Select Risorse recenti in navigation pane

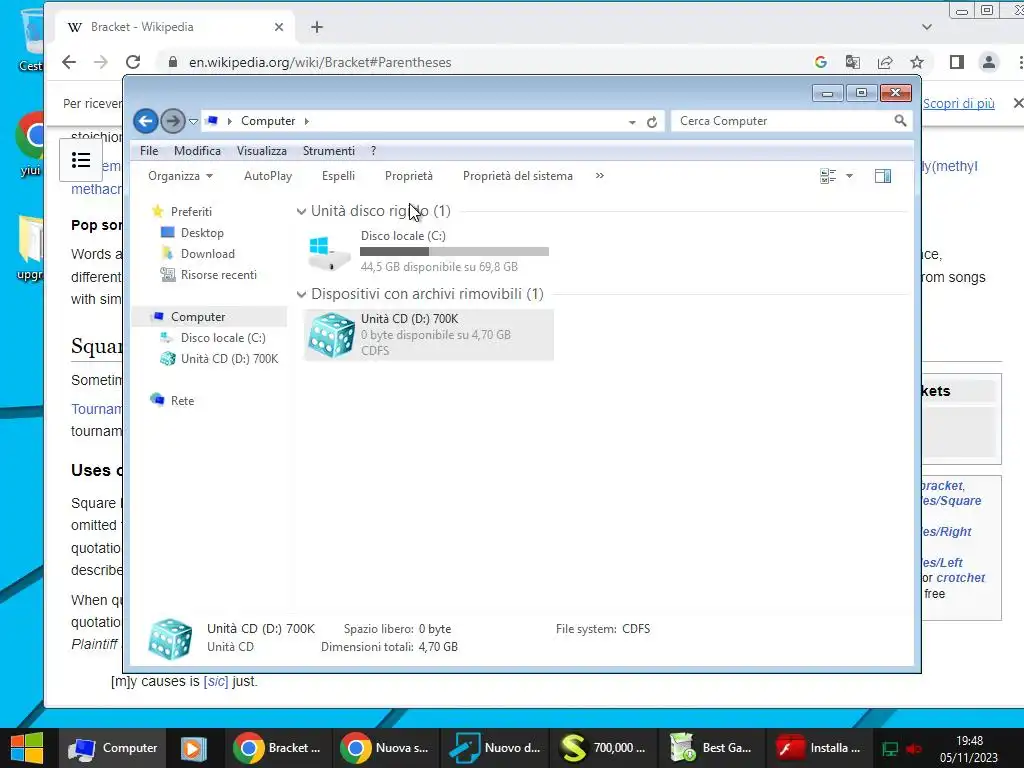coord(218,275)
